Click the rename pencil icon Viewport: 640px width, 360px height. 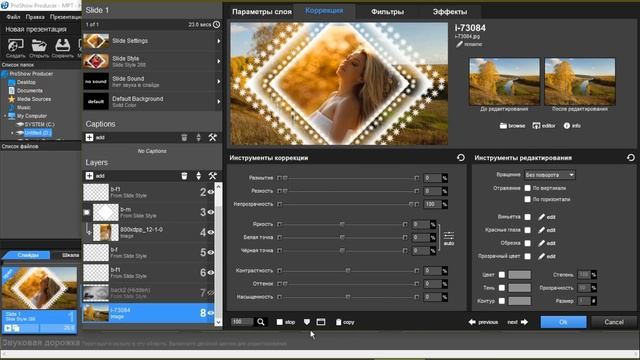tap(459, 44)
